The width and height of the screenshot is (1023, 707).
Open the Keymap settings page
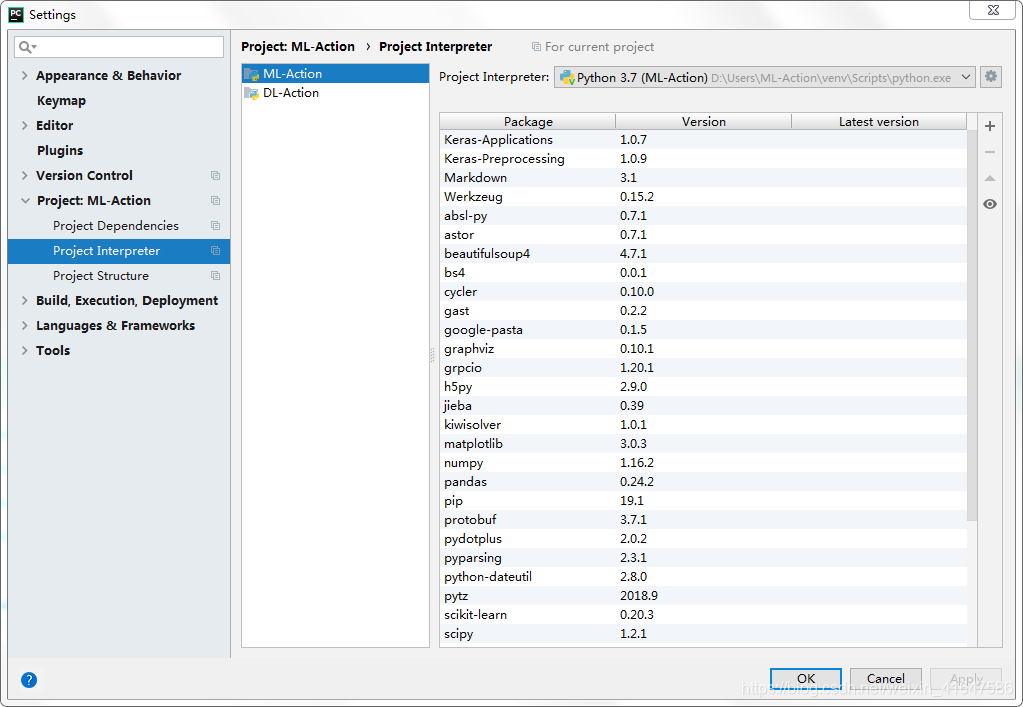(61, 100)
